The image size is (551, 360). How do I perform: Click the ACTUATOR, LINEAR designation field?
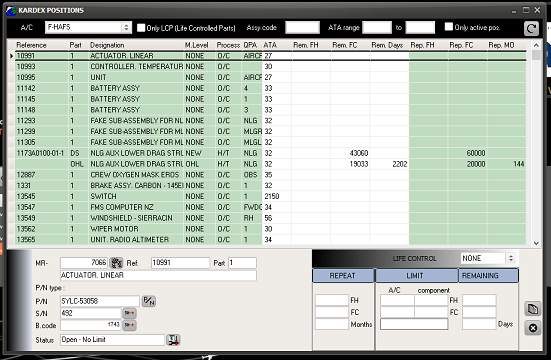coord(158,275)
